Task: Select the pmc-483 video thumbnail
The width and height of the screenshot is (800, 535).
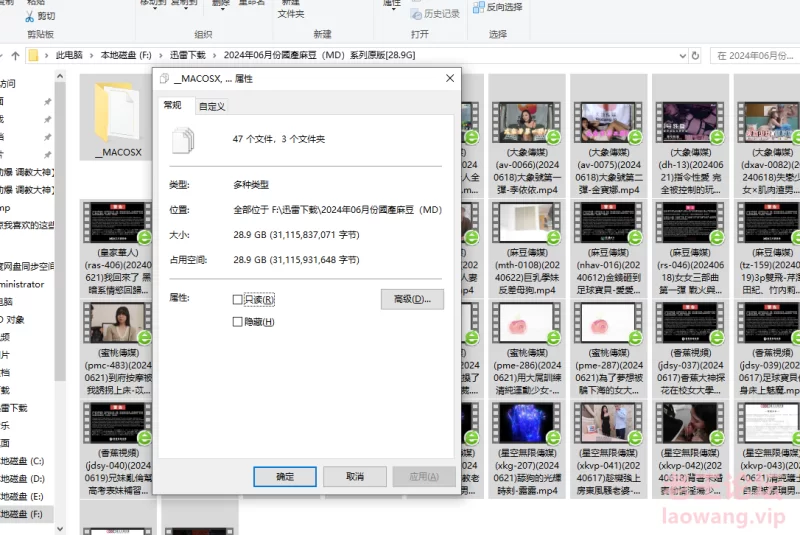Action: pyautogui.click(x=117, y=322)
